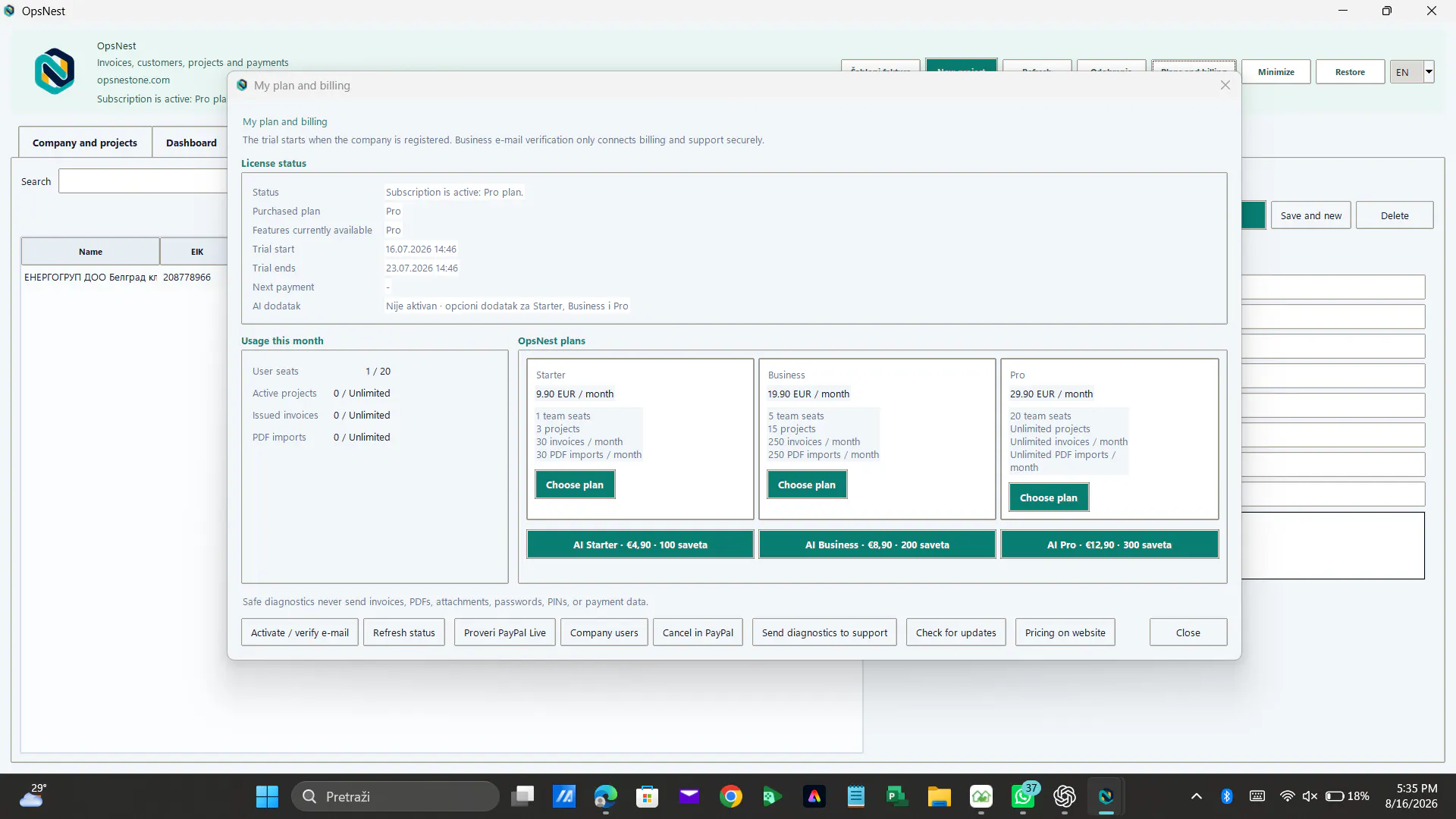The image size is (1456, 819).
Task: Open Microsoft Store from the taskbar
Action: pyautogui.click(x=647, y=796)
